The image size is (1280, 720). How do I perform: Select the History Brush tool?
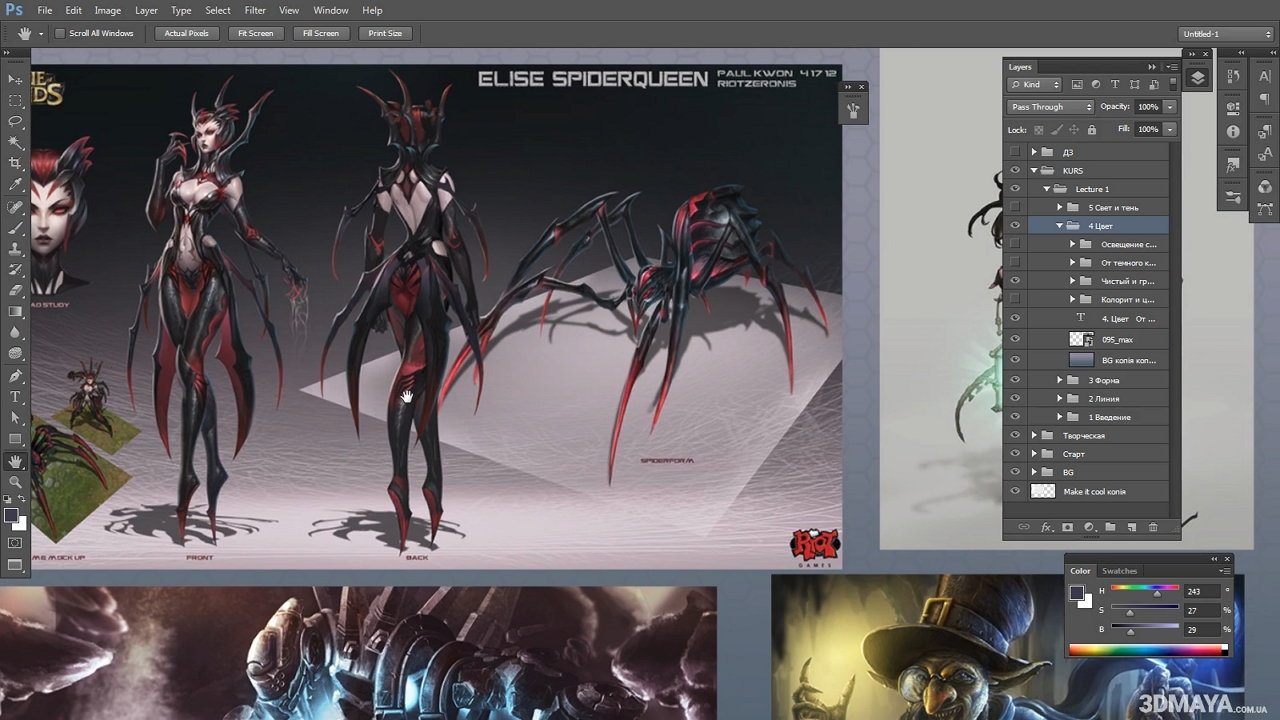point(15,270)
